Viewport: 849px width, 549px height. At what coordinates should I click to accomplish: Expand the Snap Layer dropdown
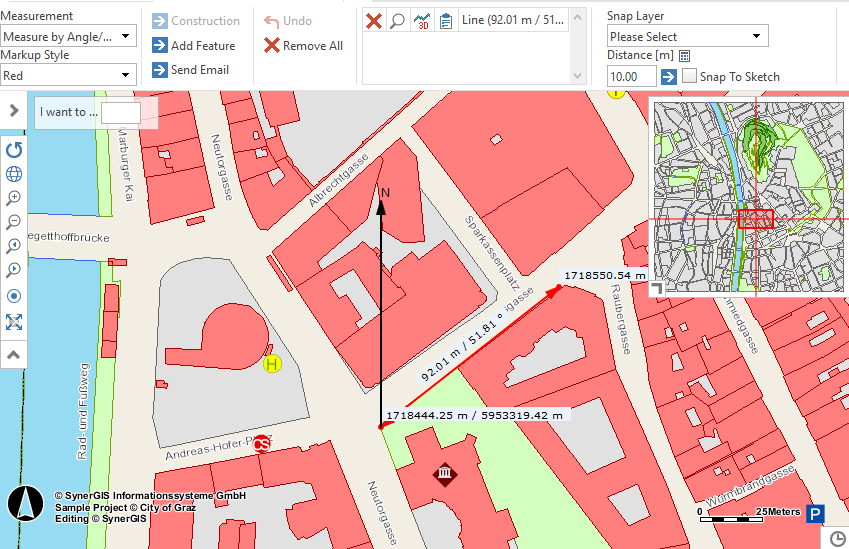pyautogui.click(x=687, y=37)
